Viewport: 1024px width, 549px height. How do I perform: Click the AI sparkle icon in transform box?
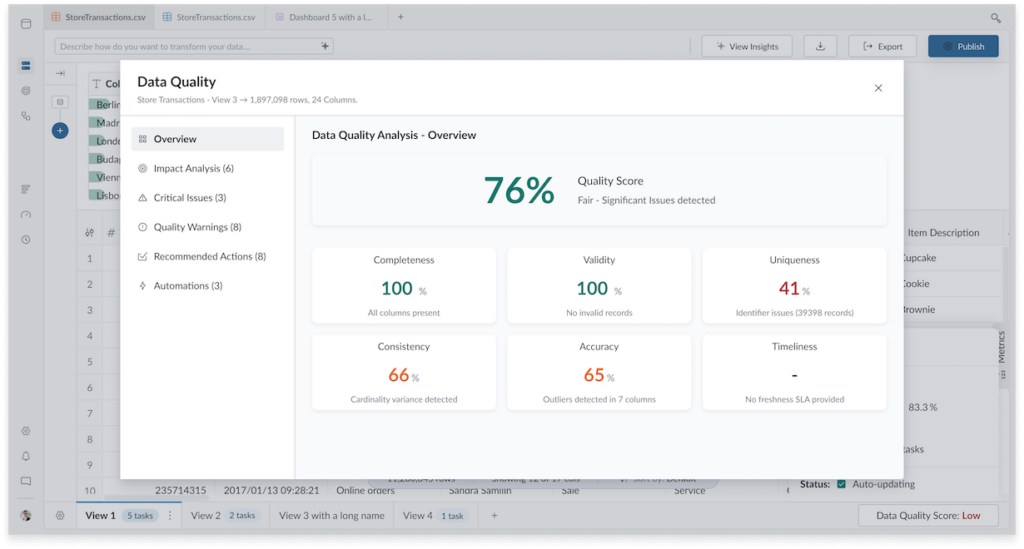325,46
